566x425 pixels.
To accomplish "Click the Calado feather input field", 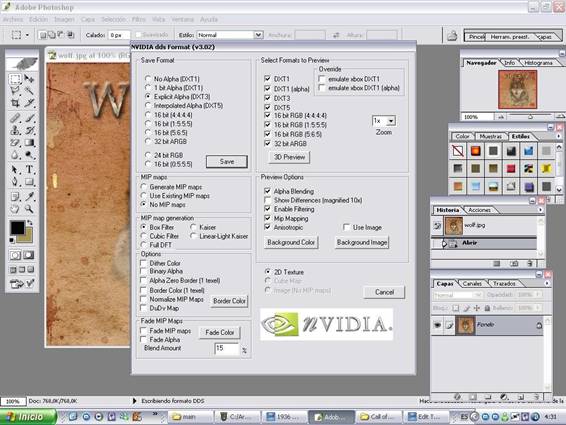I will pos(119,35).
